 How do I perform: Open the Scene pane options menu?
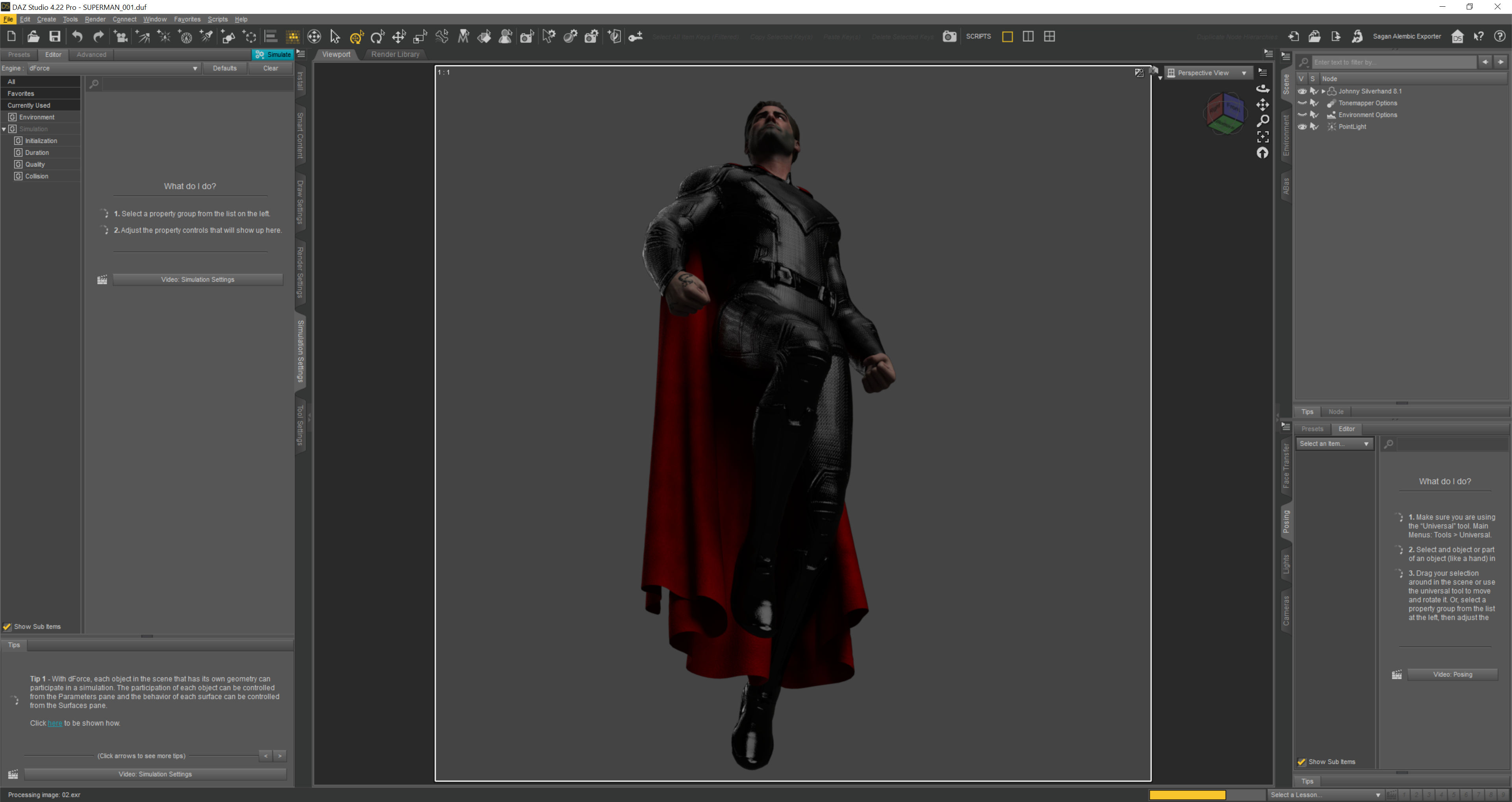[1286, 56]
